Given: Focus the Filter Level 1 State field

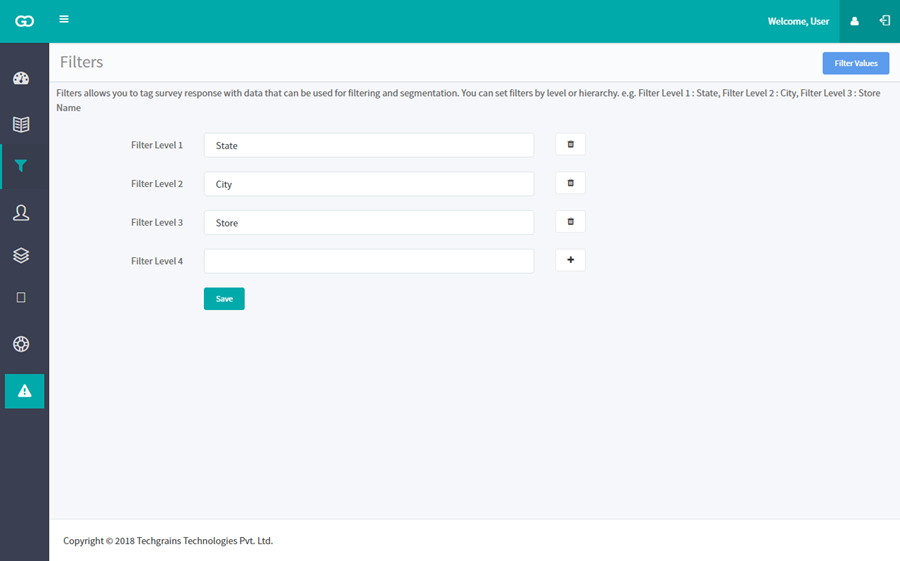Looking at the screenshot, I should point(369,145).
